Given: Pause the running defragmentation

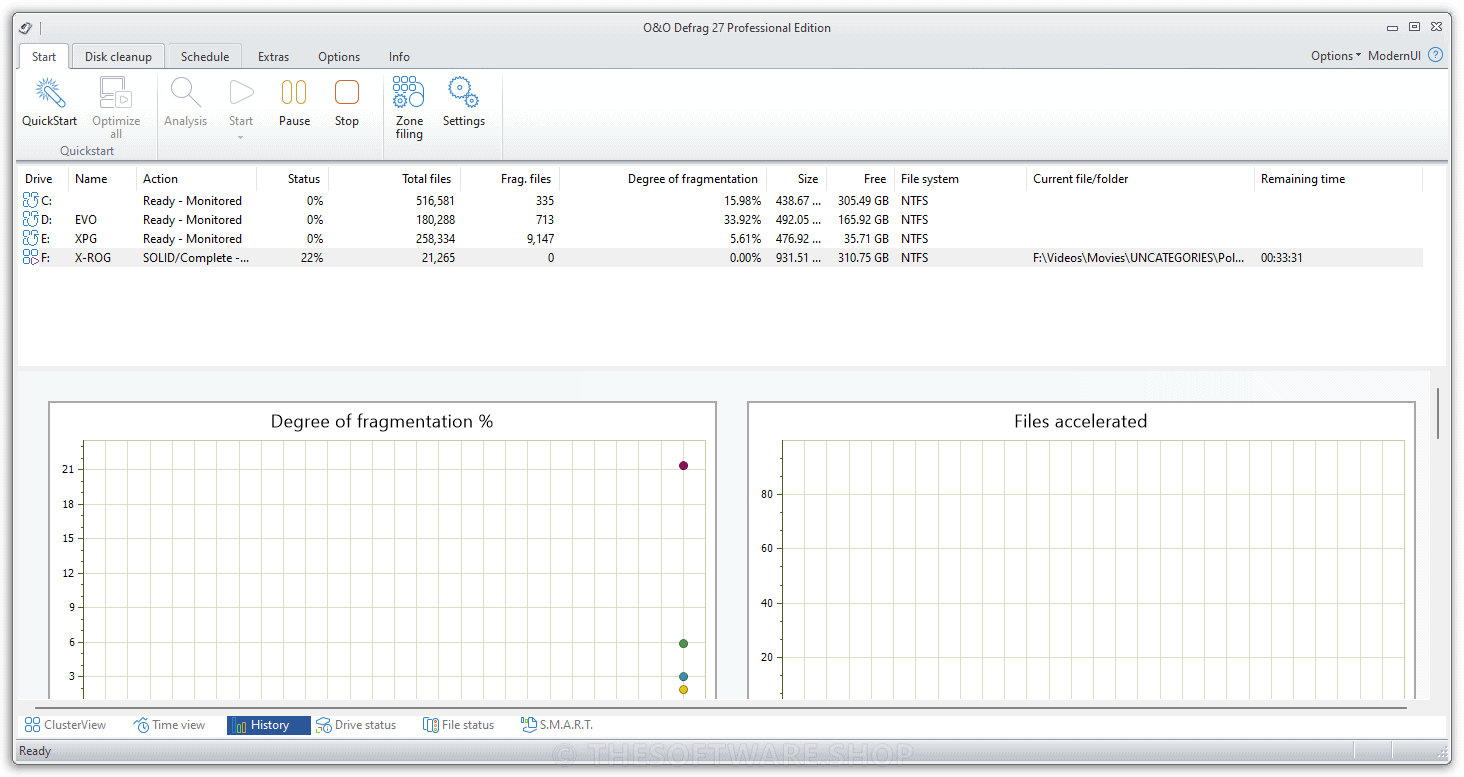Looking at the screenshot, I should click(x=294, y=93).
